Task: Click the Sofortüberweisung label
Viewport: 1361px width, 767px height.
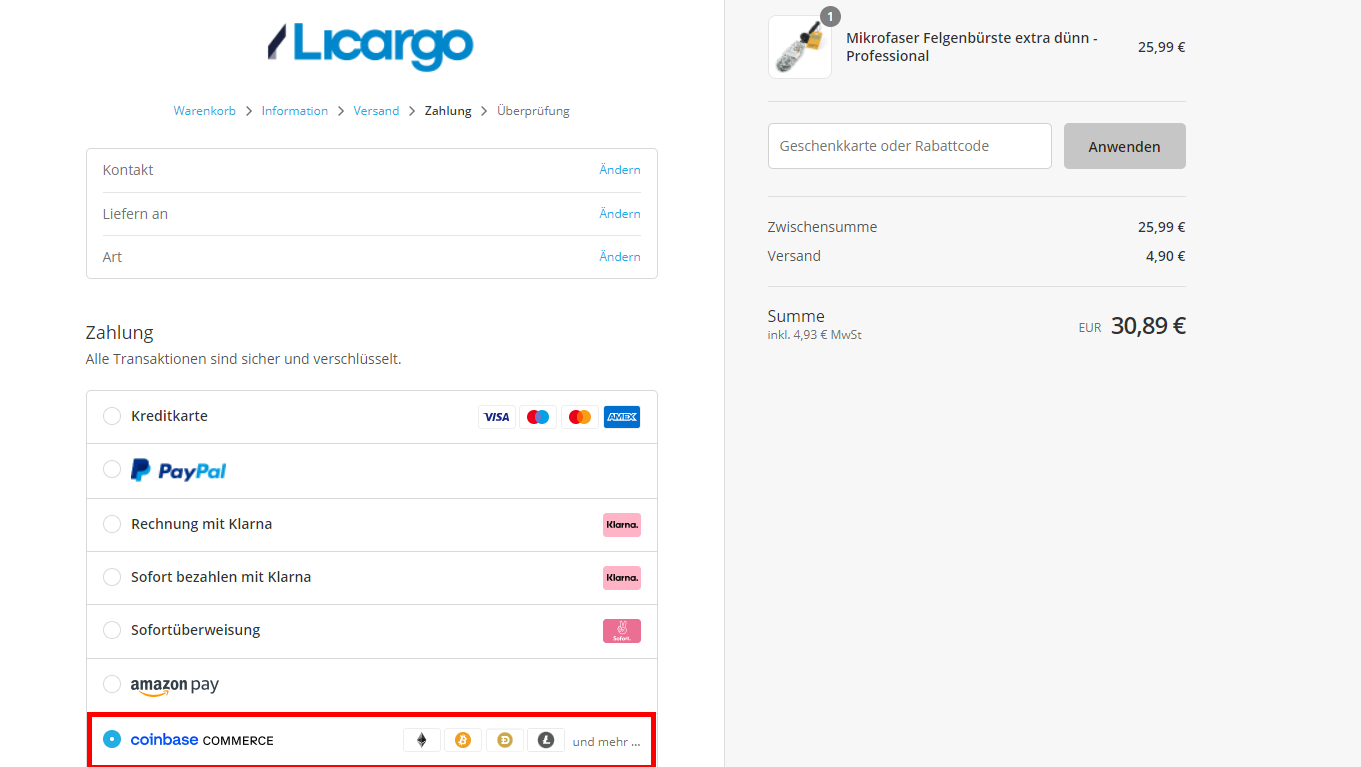Action: coord(195,630)
